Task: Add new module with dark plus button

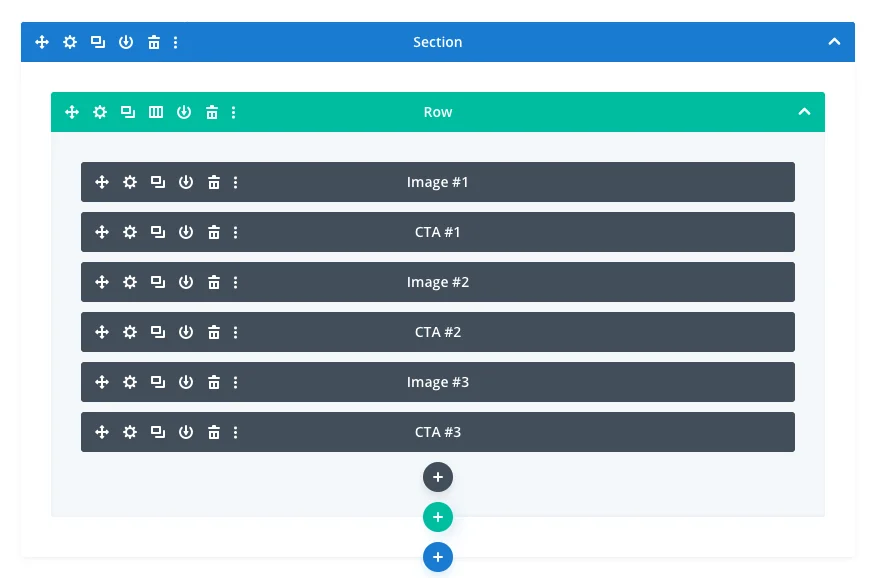Action: [438, 477]
